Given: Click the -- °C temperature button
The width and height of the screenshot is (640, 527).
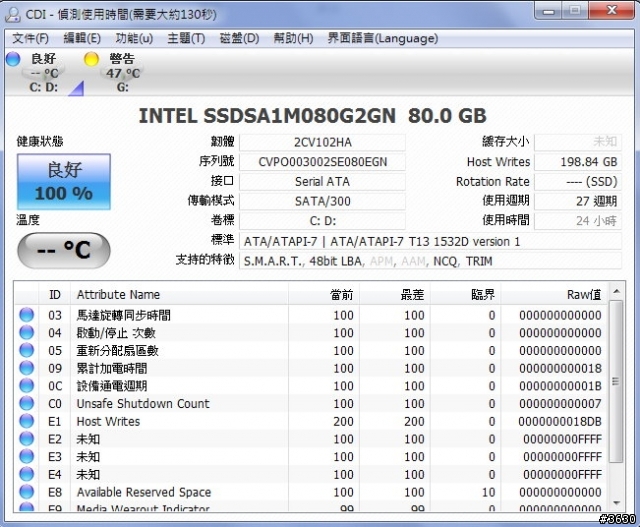Looking at the screenshot, I should tap(64, 250).
